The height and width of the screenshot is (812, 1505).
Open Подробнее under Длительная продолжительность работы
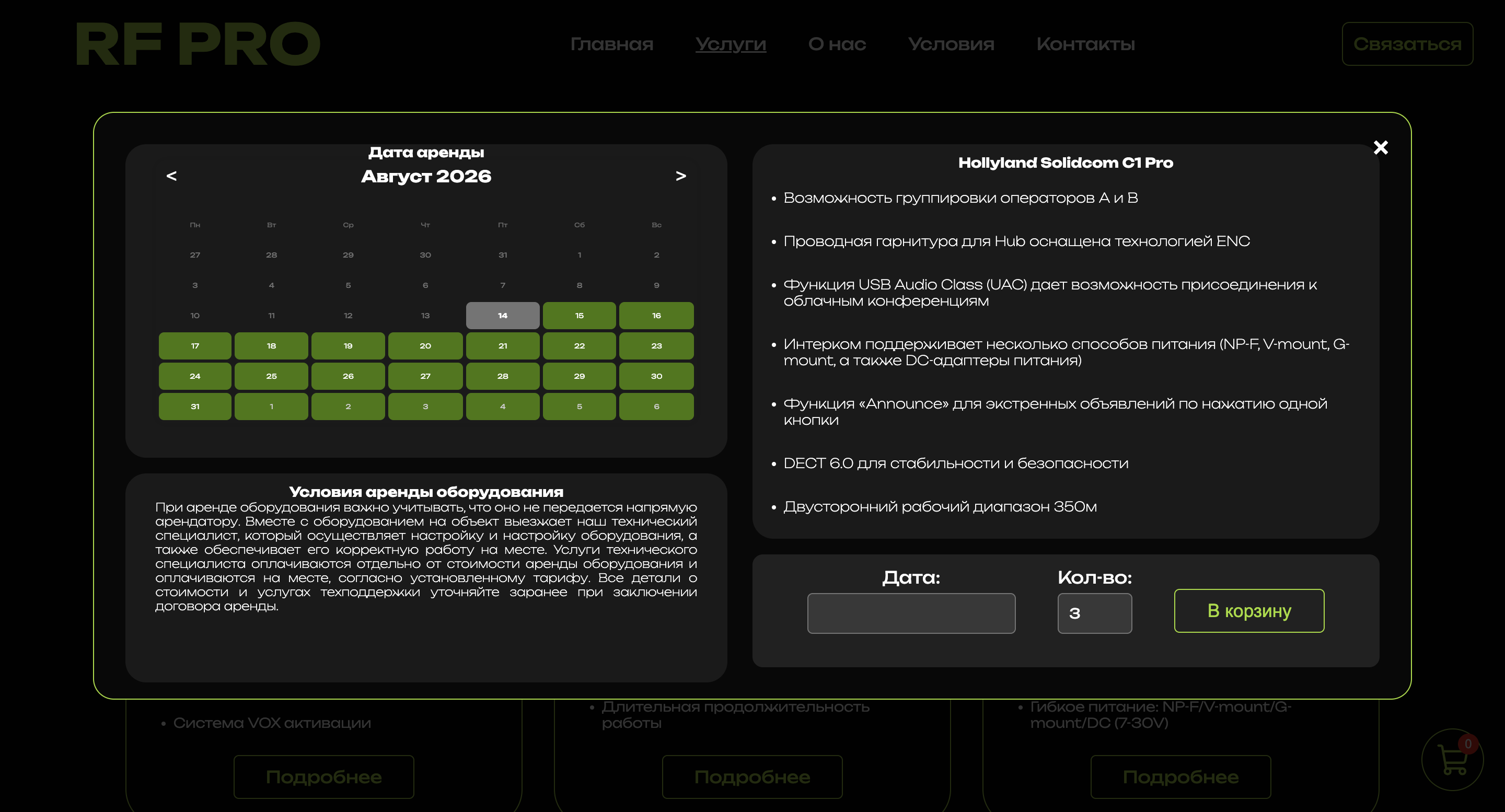(x=752, y=777)
